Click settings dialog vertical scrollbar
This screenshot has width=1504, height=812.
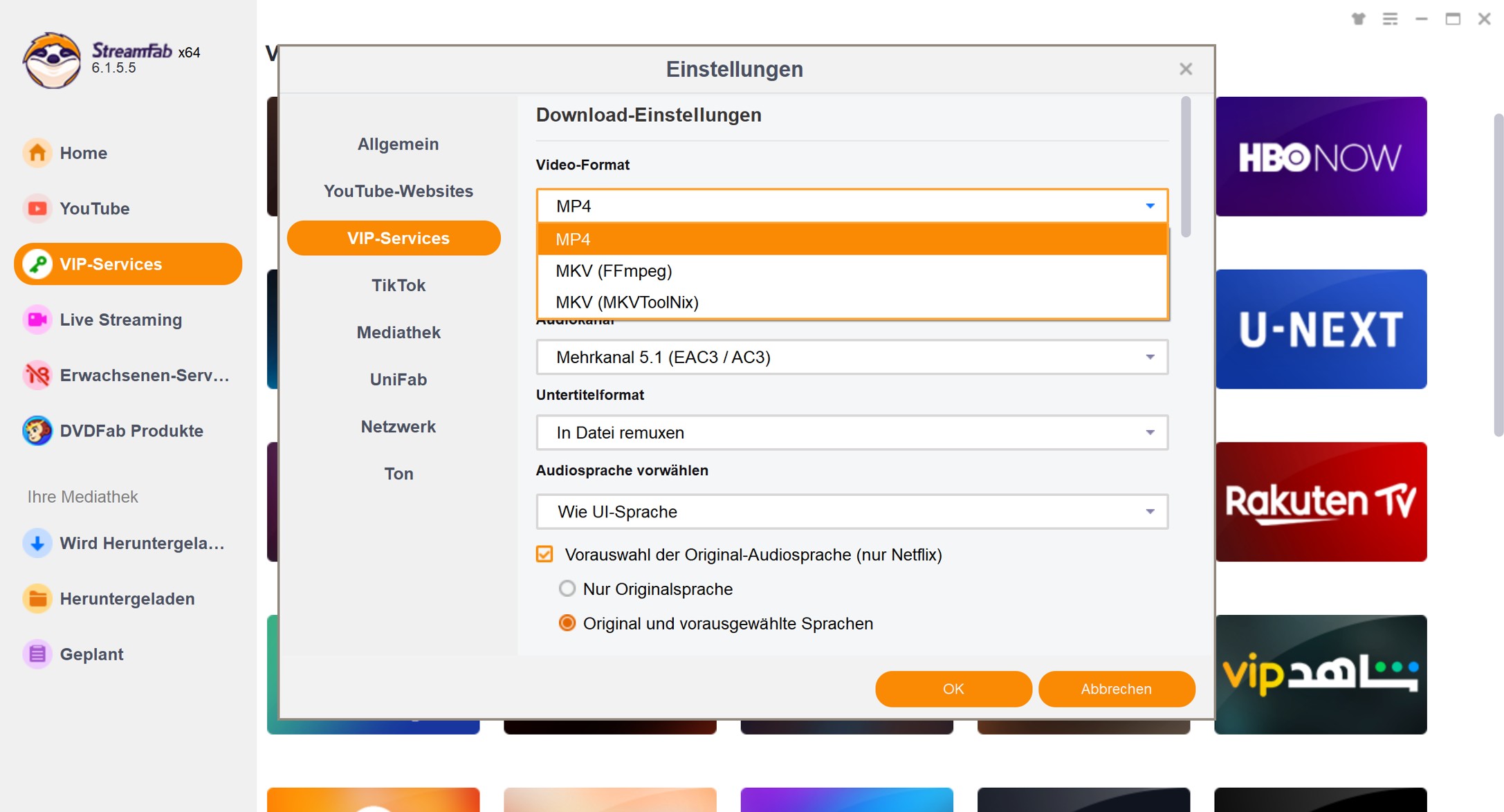(1186, 167)
